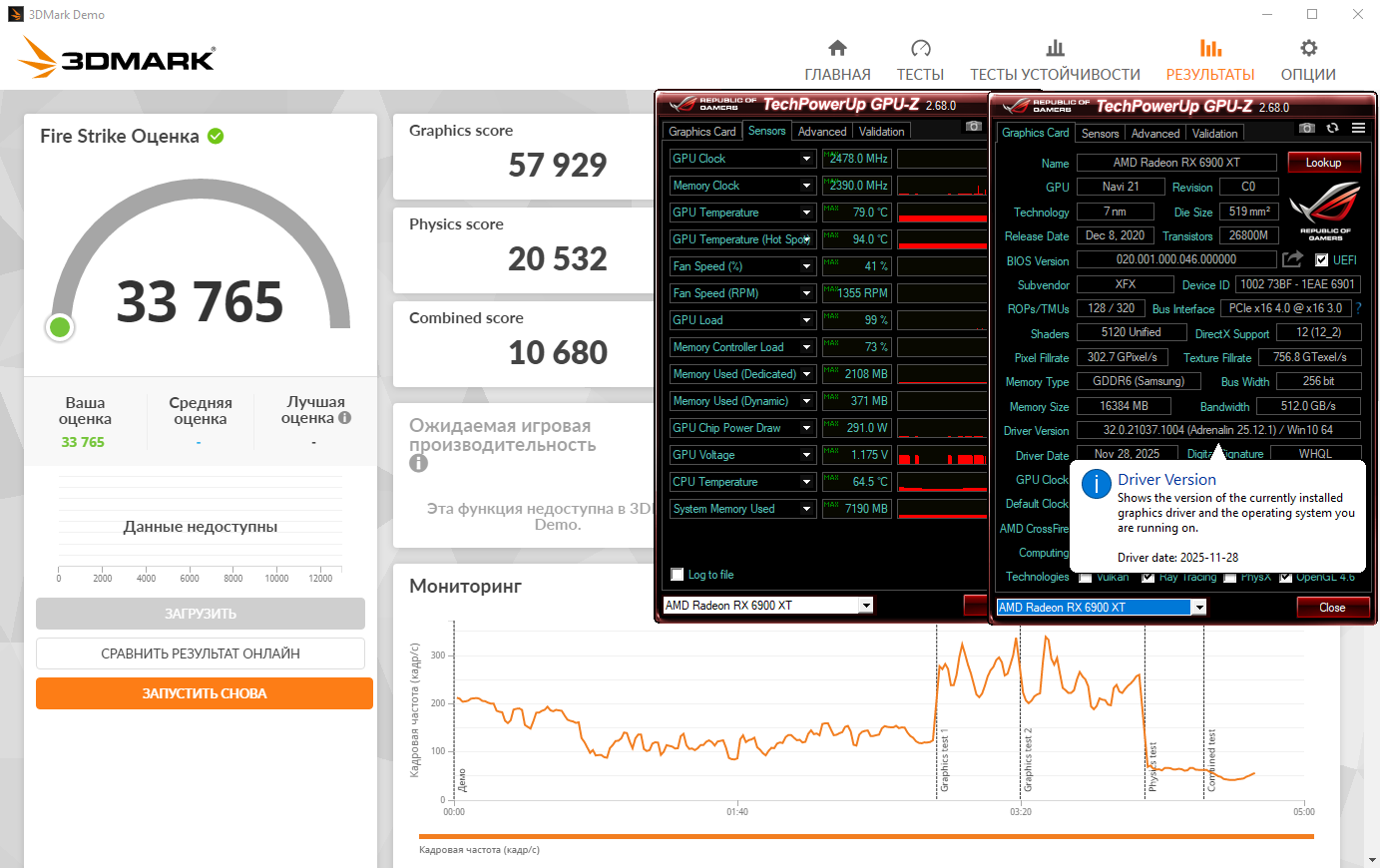Screen dimensions: 1380x868
Task: Toggle the UEFI checkbox
Action: [1321, 260]
